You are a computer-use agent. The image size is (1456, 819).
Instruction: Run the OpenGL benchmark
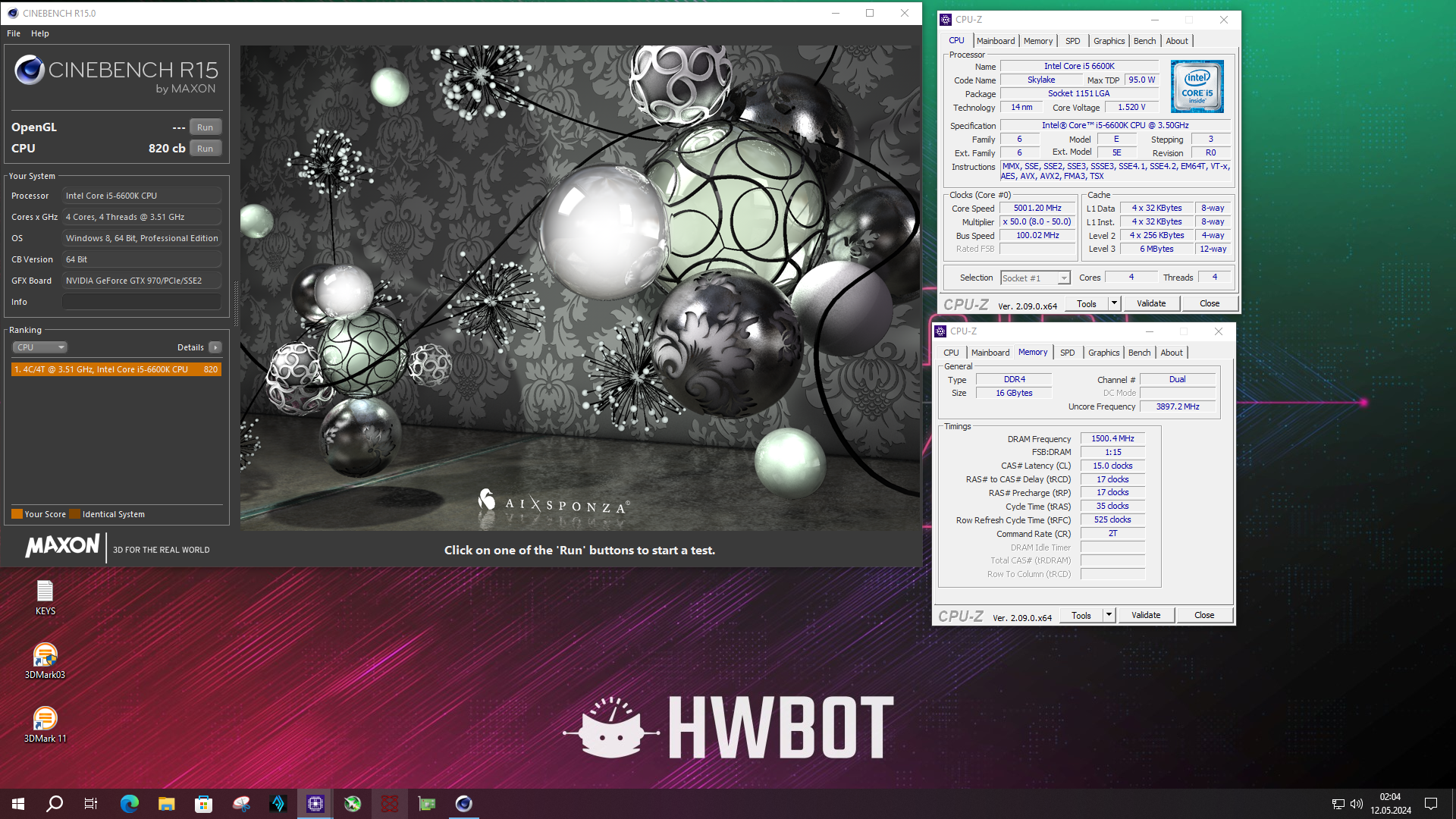pos(205,127)
